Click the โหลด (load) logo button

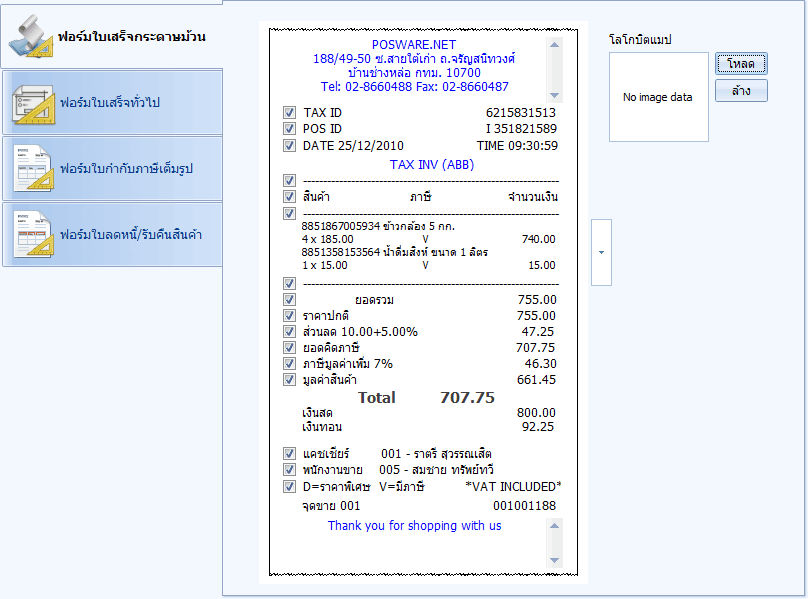[x=741, y=64]
